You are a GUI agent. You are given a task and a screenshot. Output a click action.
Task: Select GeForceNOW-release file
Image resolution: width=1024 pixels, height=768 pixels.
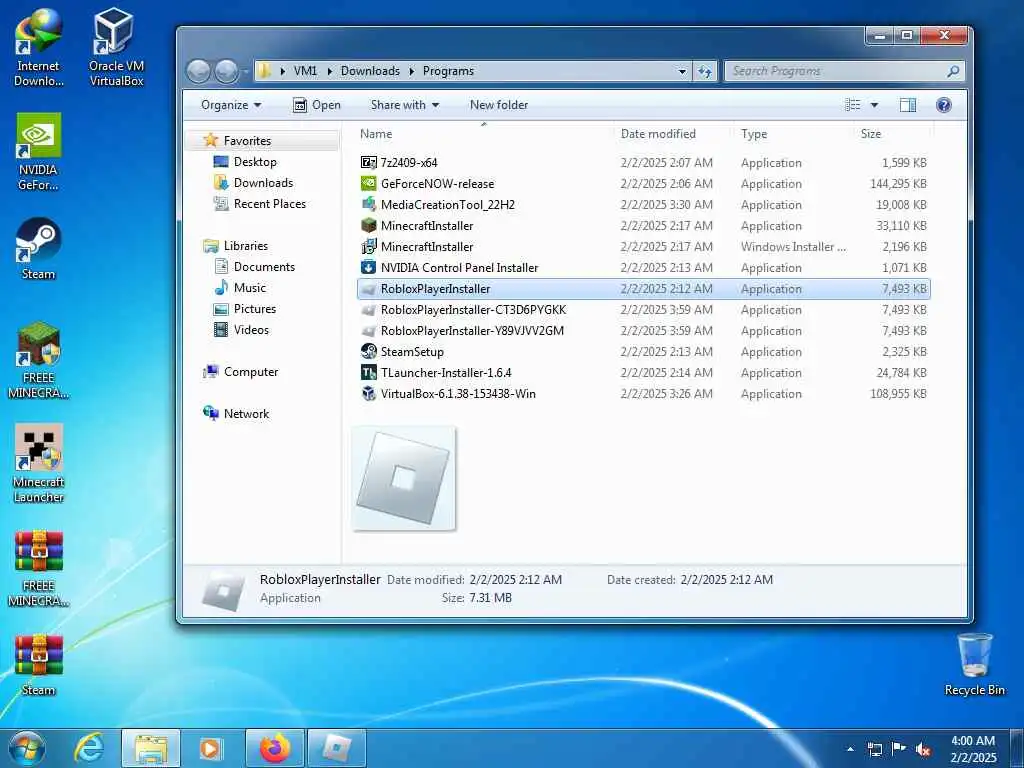643,184
